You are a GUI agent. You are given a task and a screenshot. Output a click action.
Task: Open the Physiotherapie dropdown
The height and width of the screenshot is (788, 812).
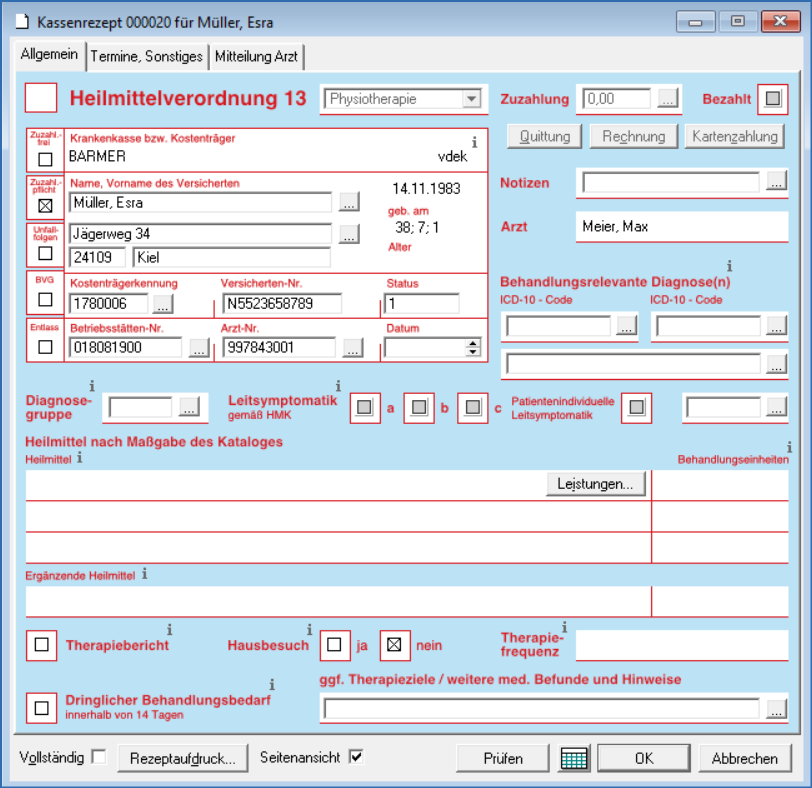pos(471,99)
